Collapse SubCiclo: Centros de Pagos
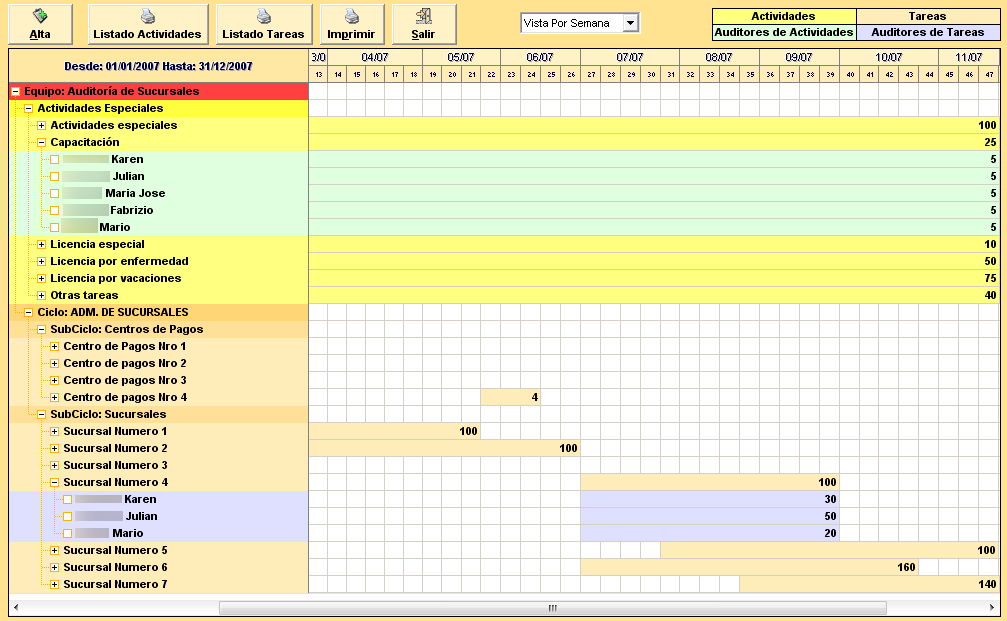Image resolution: width=1007 pixels, height=621 pixels. pos(41,329)
